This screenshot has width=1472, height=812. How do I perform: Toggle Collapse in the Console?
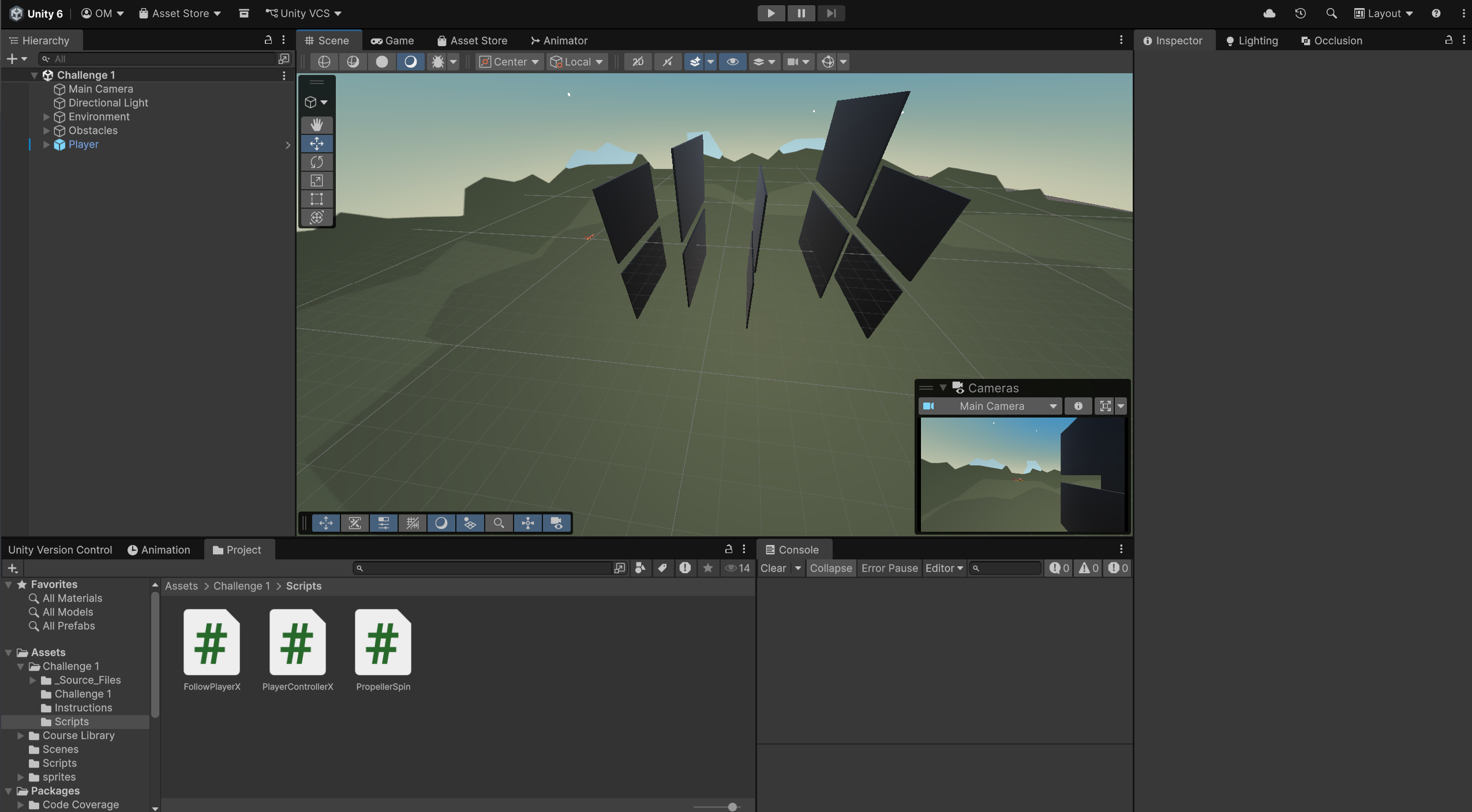(x=830, y=568)
